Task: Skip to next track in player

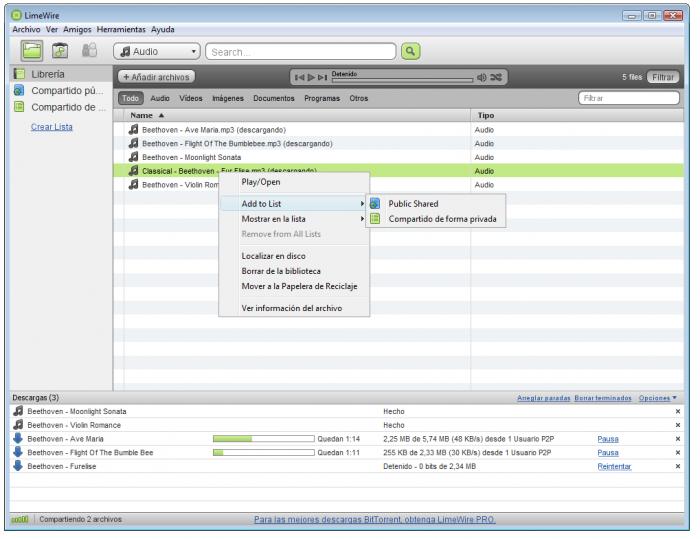Action: (x=322, y=78)
